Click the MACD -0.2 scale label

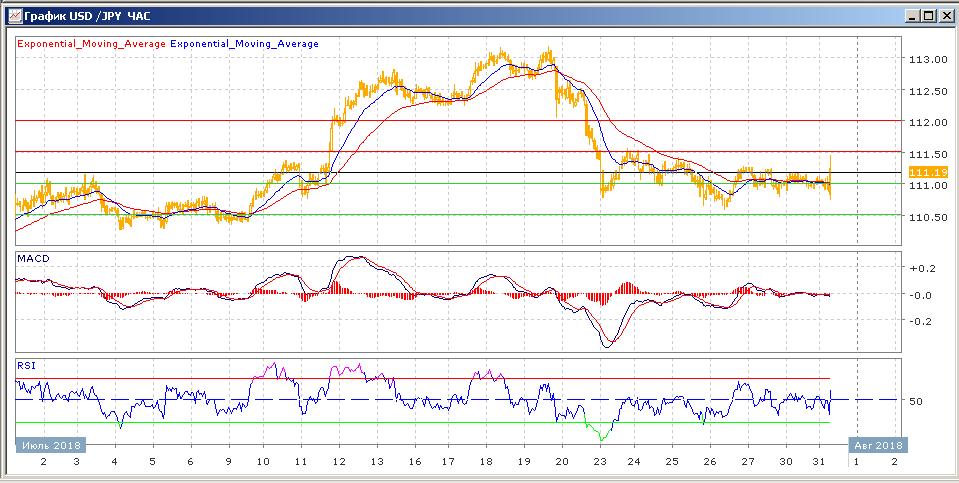point(920,322)
